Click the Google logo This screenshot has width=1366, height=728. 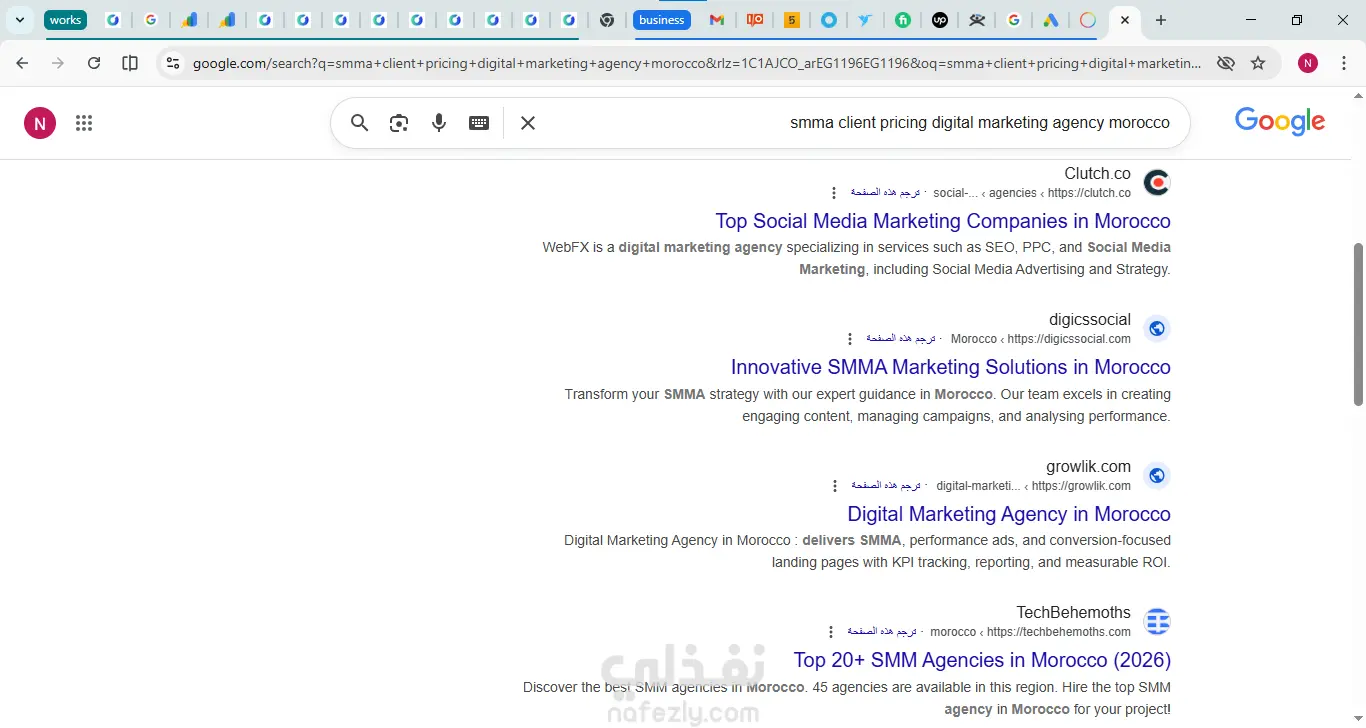1280,122
